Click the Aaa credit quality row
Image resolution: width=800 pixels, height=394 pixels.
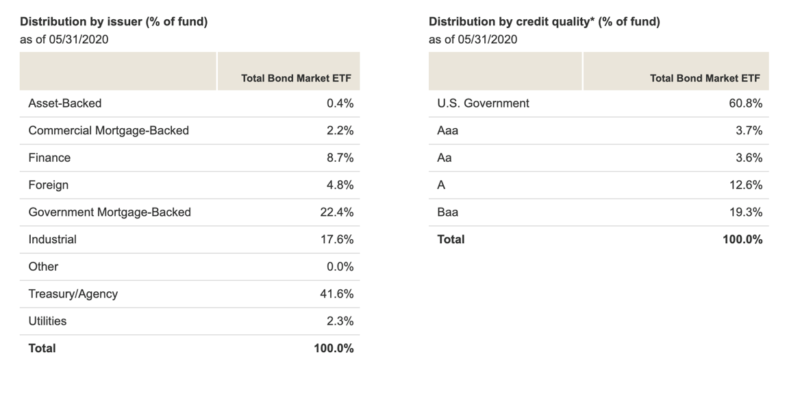pos(598,131)
